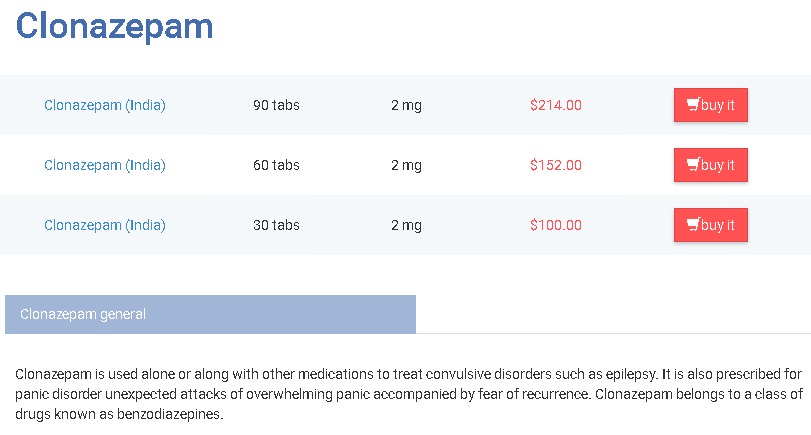Open the Clonazepam (India) link for 60 tabs
The image size is (811, 435).
(x=105, y=165)
